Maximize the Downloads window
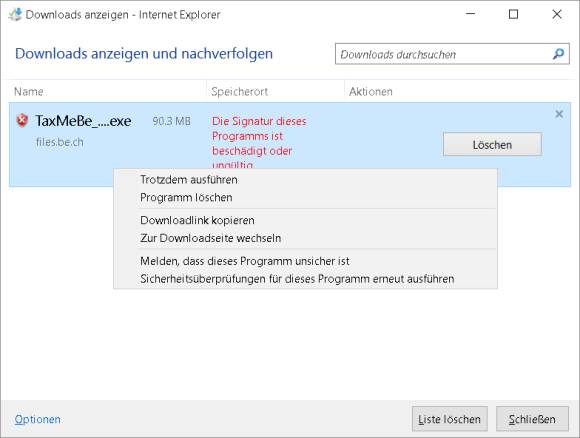This screenshot has width=580, height=438. tap(513, 14)
